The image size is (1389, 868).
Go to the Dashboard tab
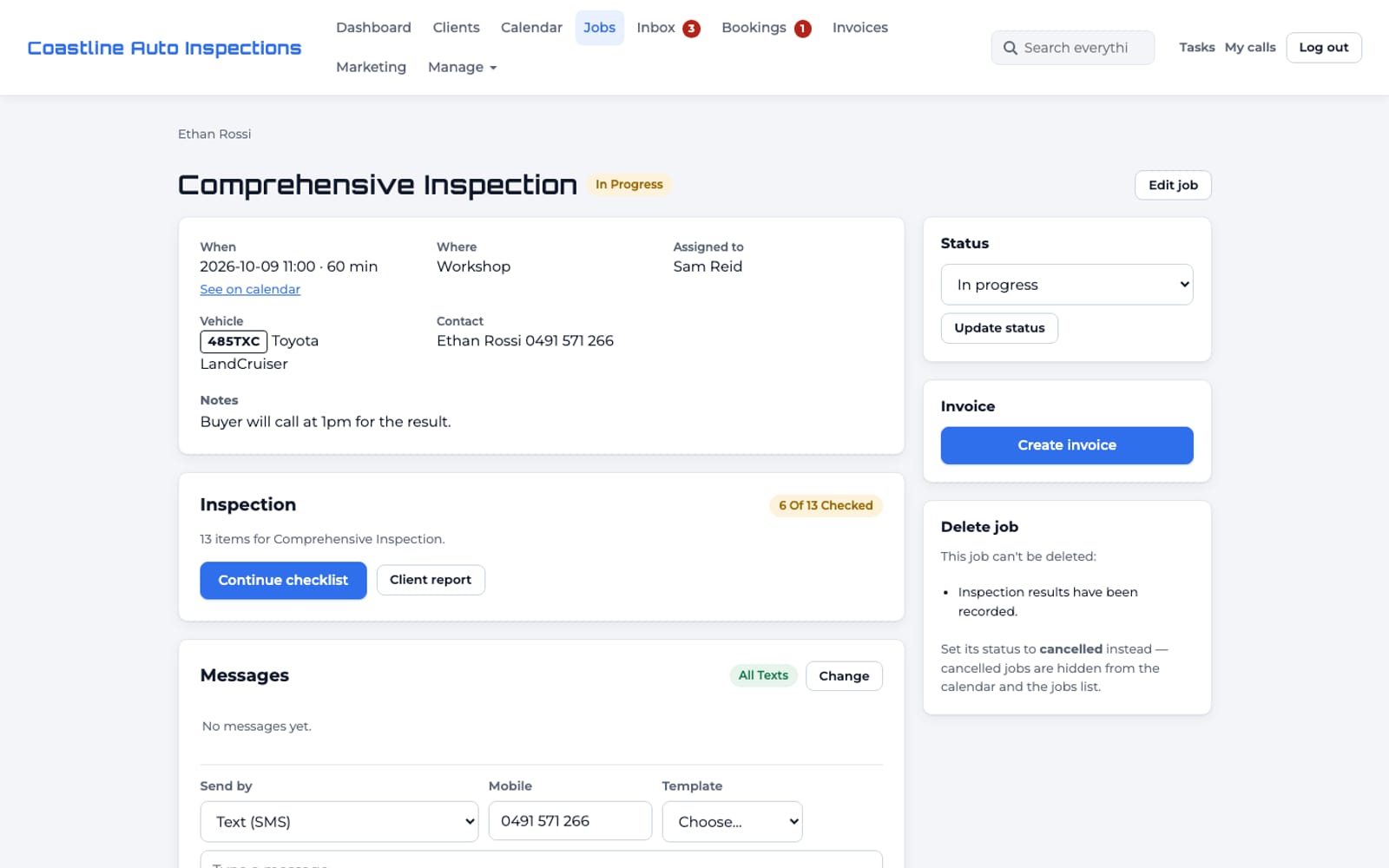(373, 28)
